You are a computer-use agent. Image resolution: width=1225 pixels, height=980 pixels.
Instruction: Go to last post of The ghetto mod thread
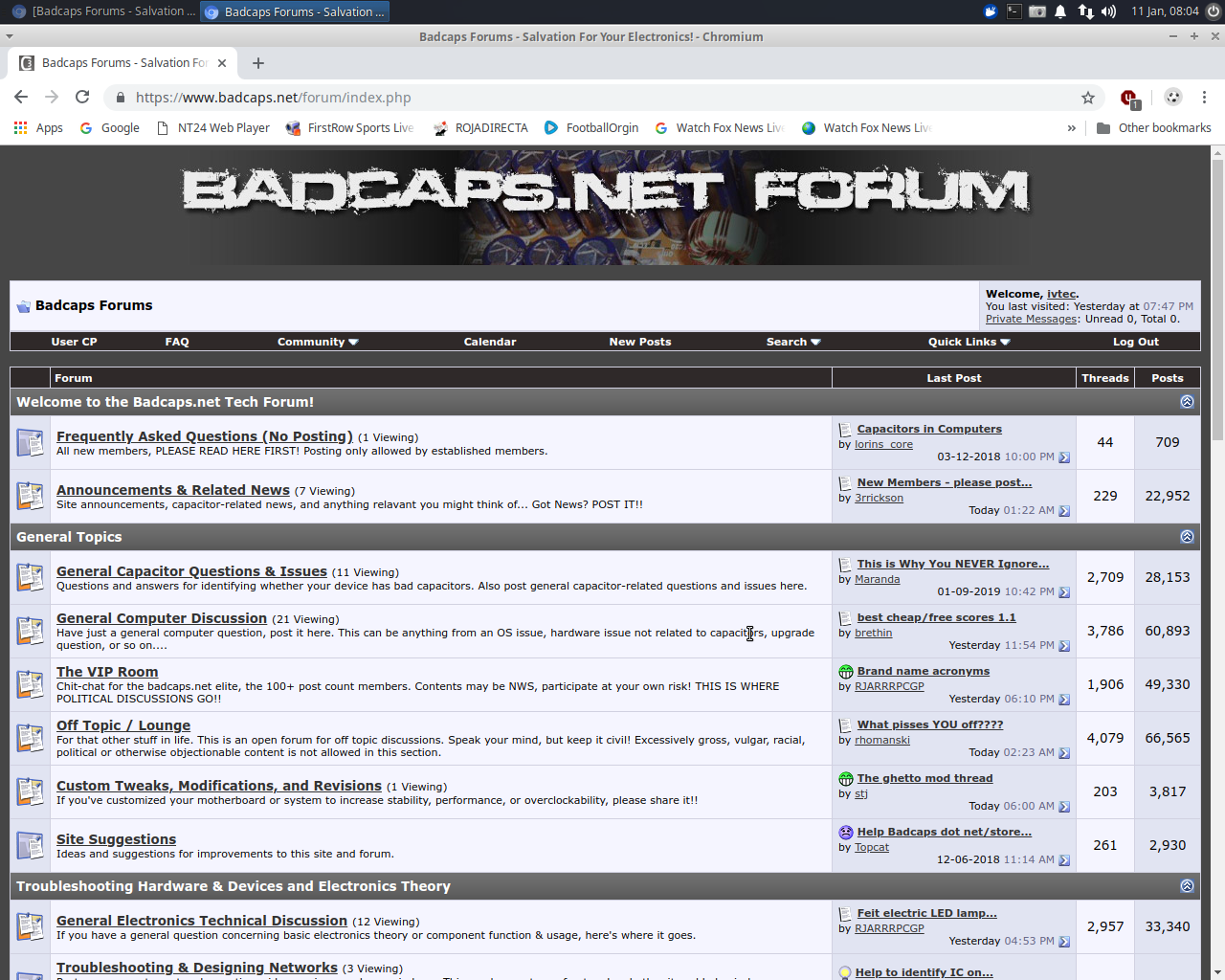(1064, 807)
